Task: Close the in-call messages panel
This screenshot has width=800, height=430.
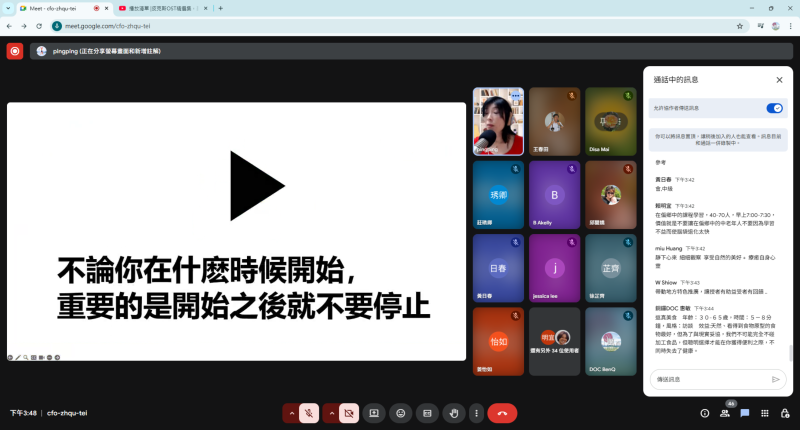Action: [x=779, y=80]
